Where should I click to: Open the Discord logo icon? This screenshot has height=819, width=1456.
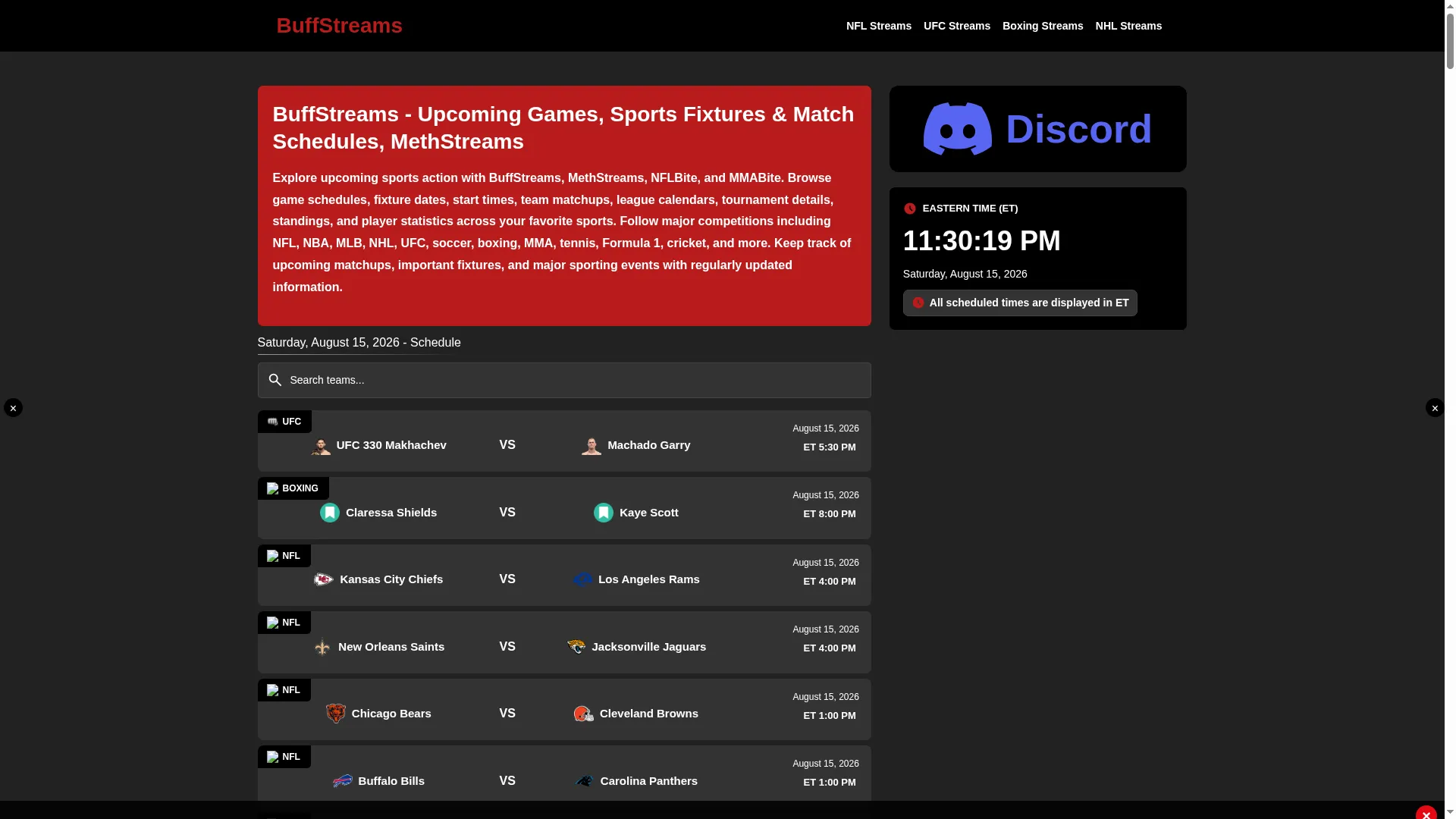(957, 129)
